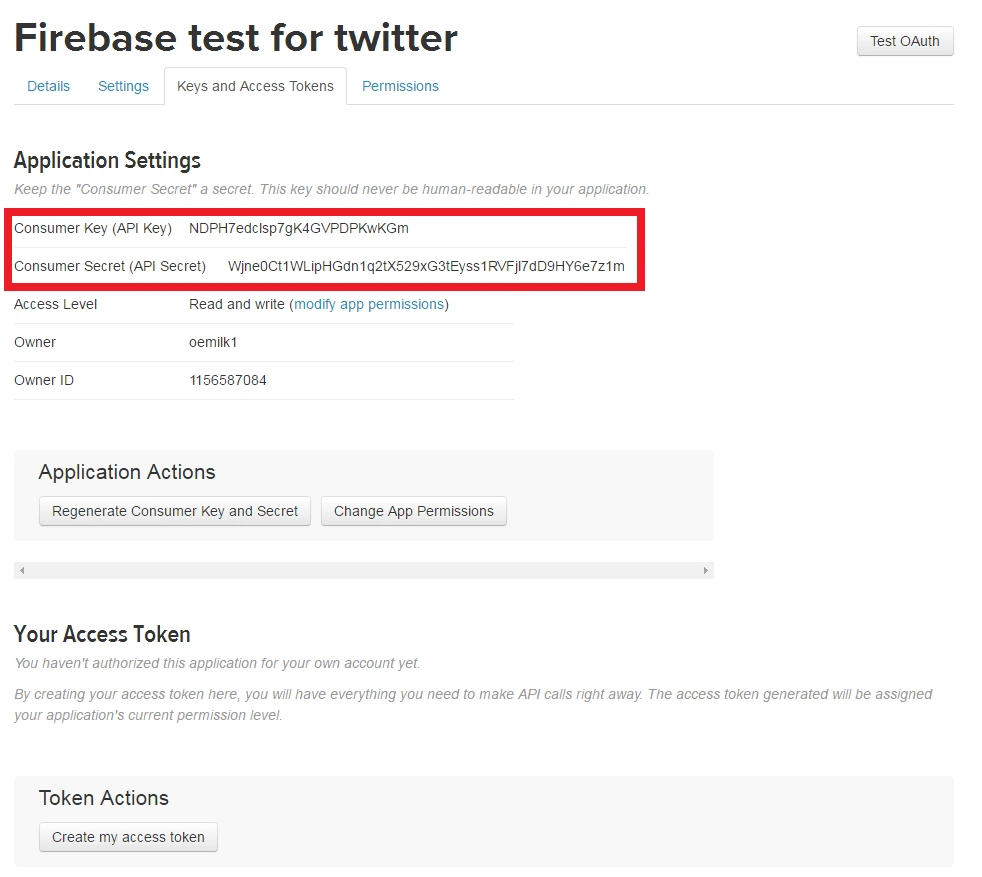Switch to the Settings tab
This screenshot has width=982, height=877.
[123, 86]
